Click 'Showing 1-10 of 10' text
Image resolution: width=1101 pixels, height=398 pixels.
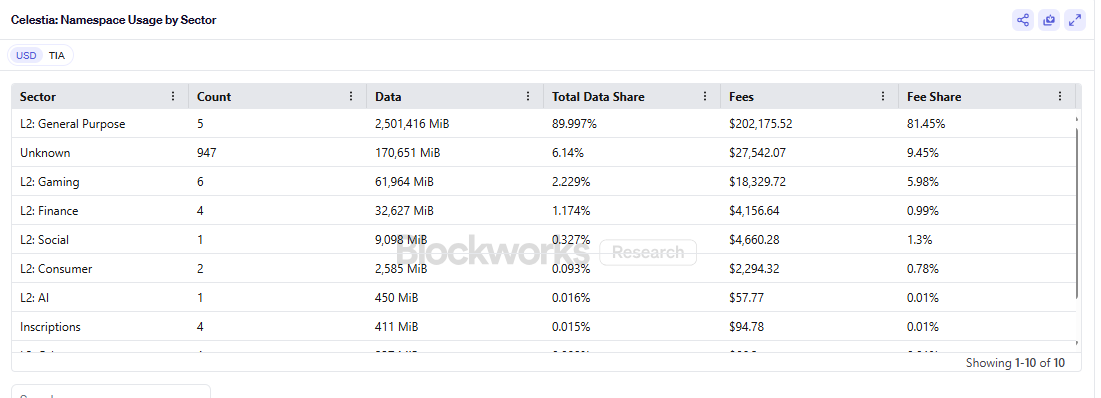pos(1015,363)
